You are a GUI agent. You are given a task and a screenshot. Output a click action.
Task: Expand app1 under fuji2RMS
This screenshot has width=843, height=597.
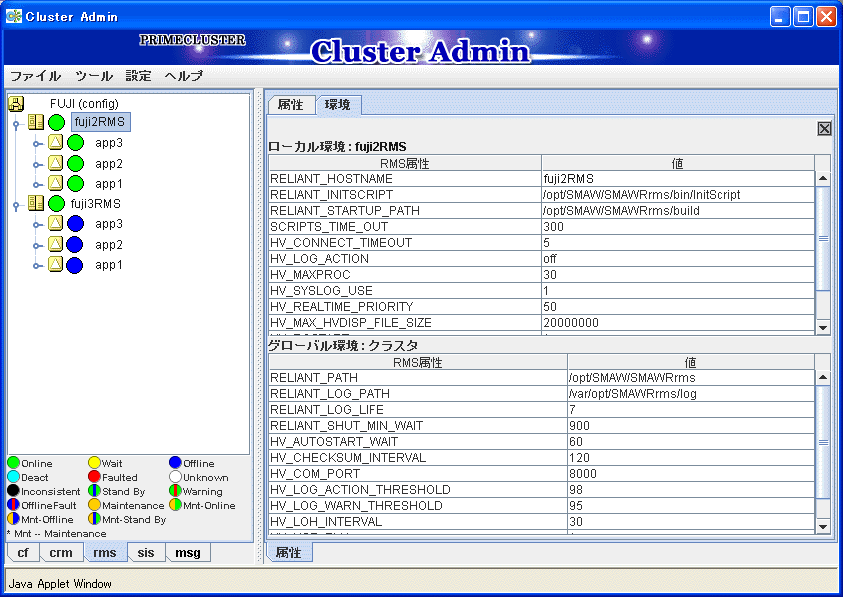37,185
